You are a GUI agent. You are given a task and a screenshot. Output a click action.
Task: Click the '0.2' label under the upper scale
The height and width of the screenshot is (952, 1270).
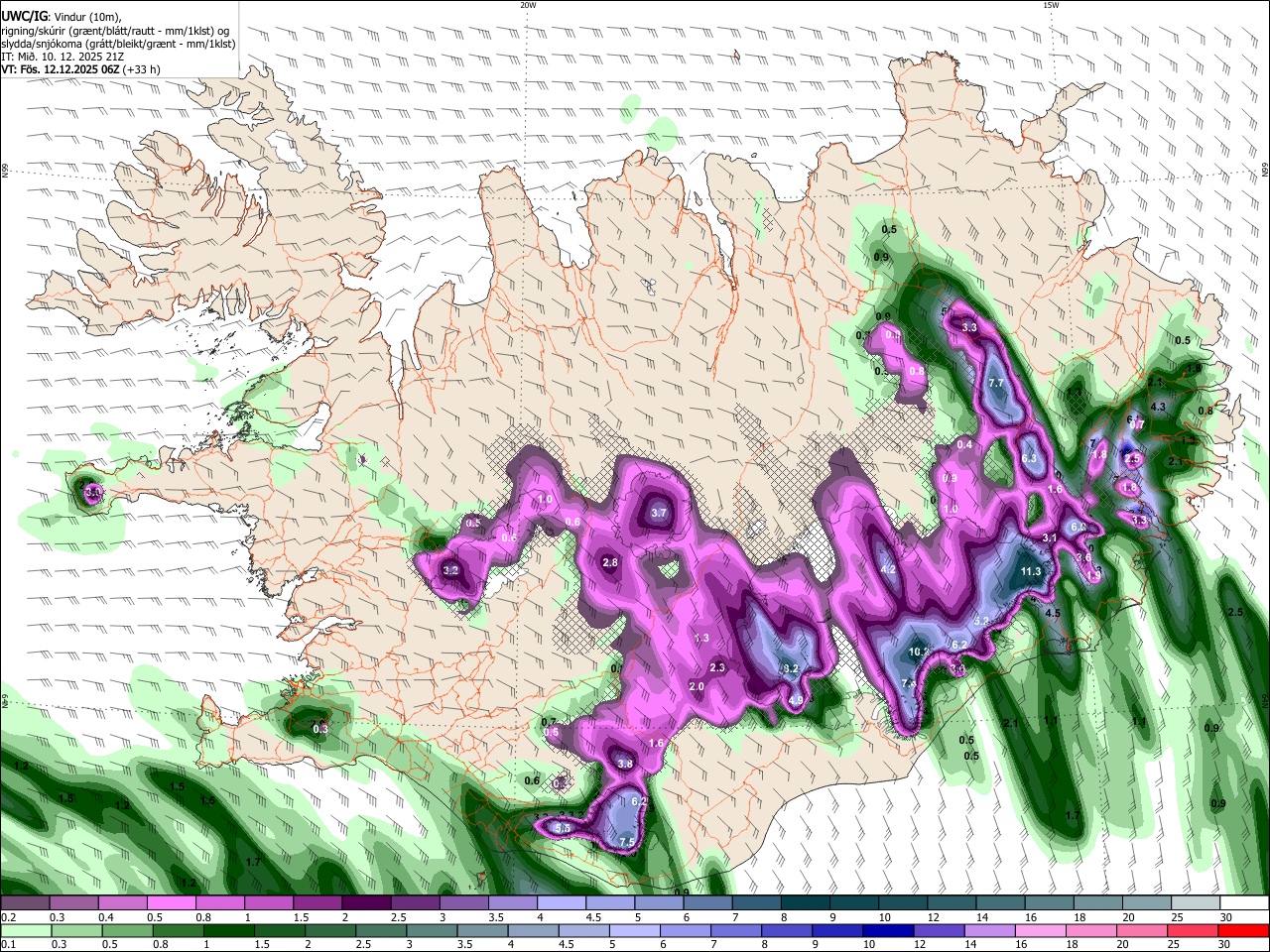pyautogui.click(x=8, y=917)
